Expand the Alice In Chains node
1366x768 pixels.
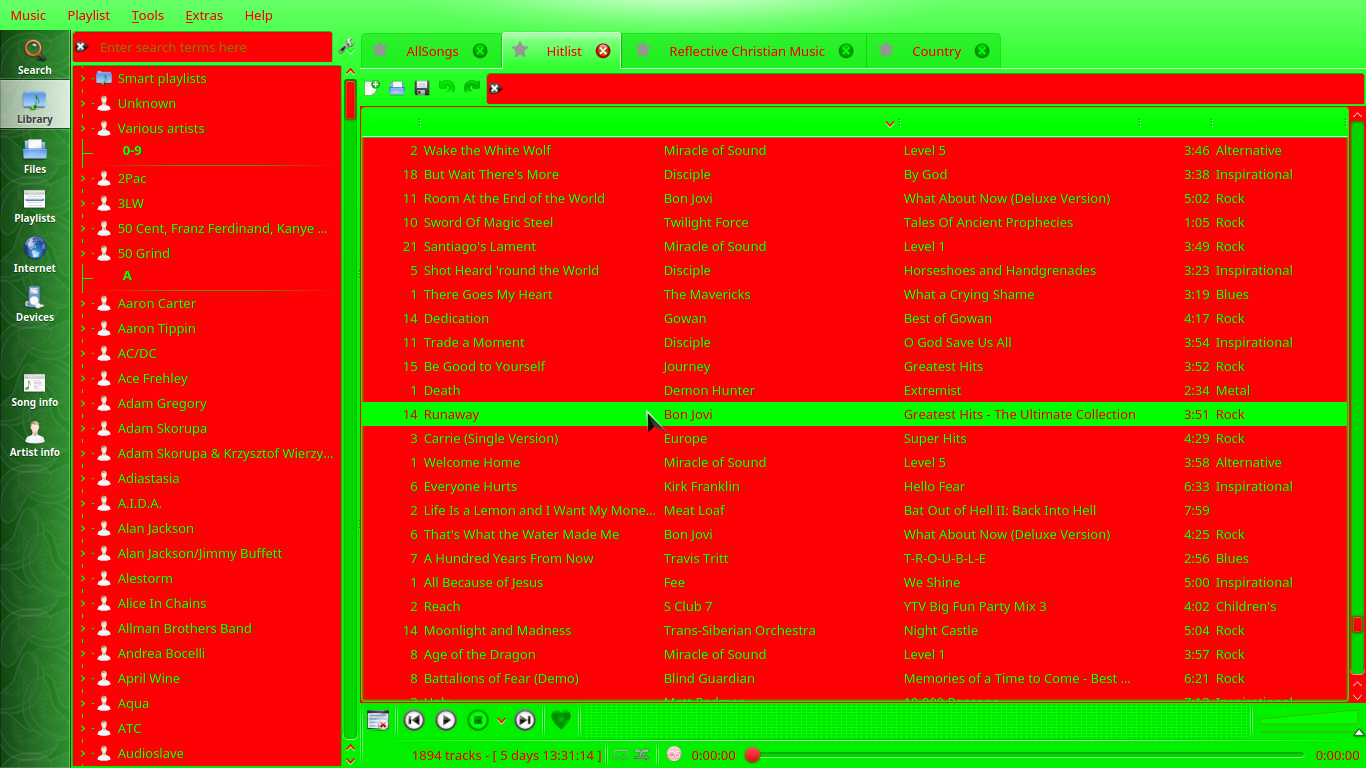(82, 603)
